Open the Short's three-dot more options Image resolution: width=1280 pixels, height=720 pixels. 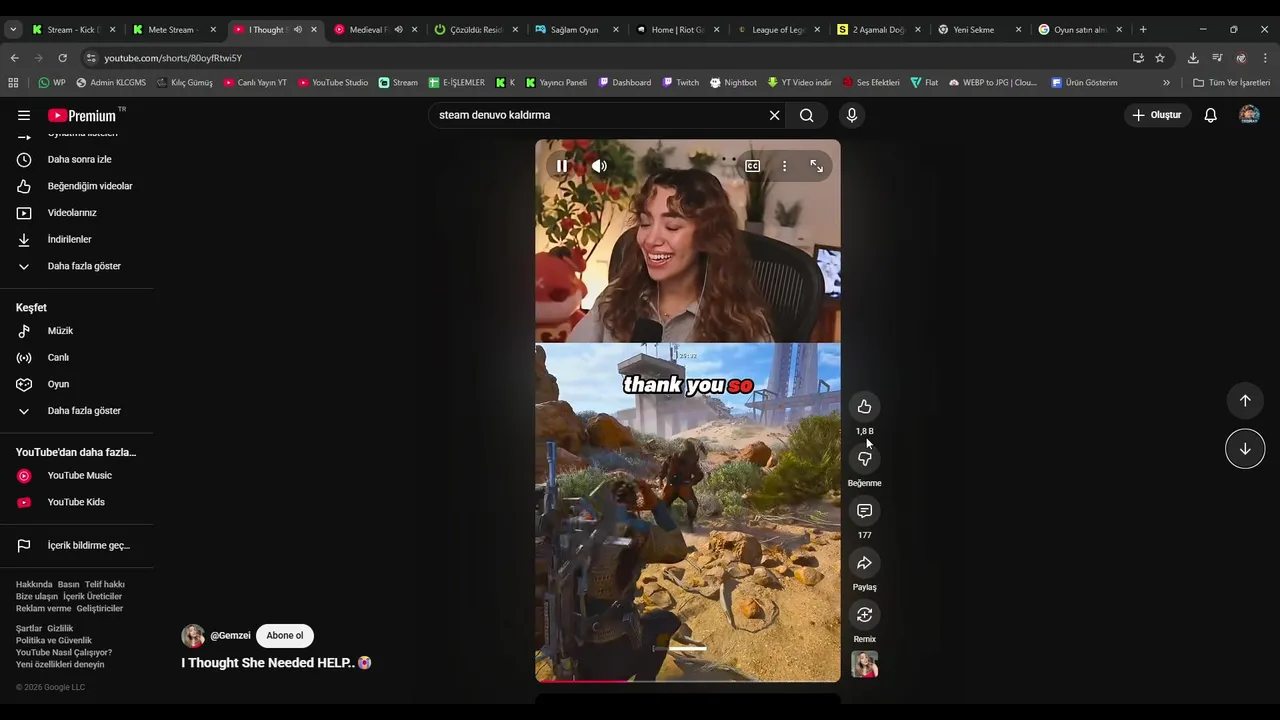click(784, 166)
